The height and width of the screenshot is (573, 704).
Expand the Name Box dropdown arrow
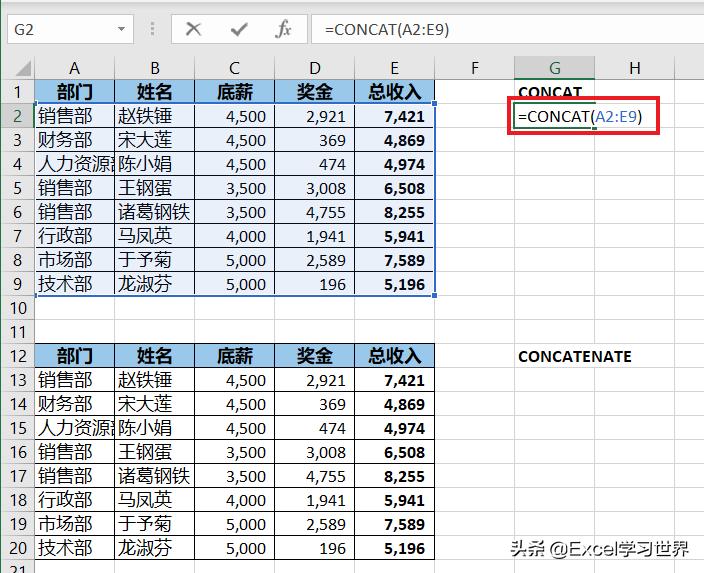pos(120,30)
